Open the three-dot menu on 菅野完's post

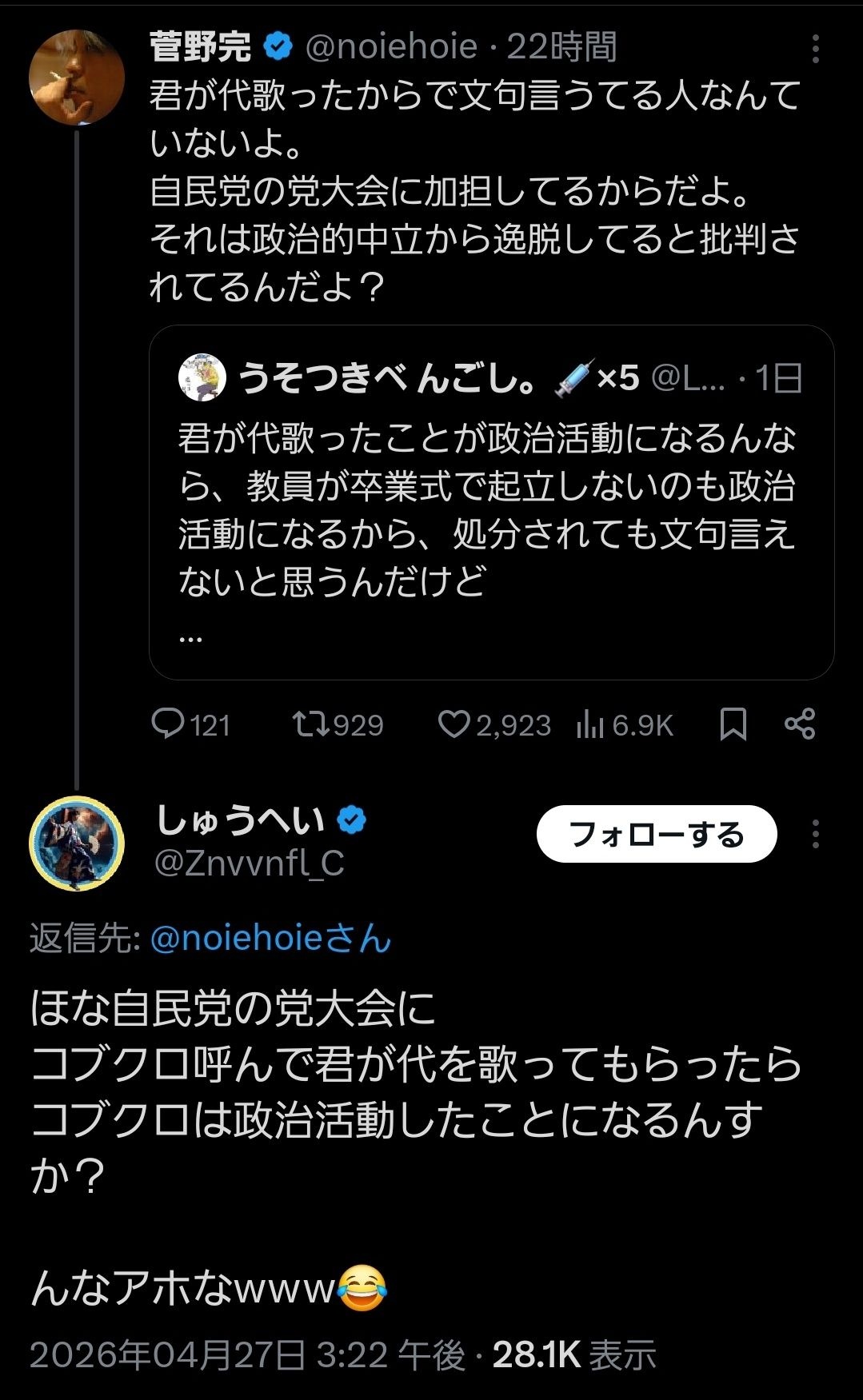click(x=815, y=49)
